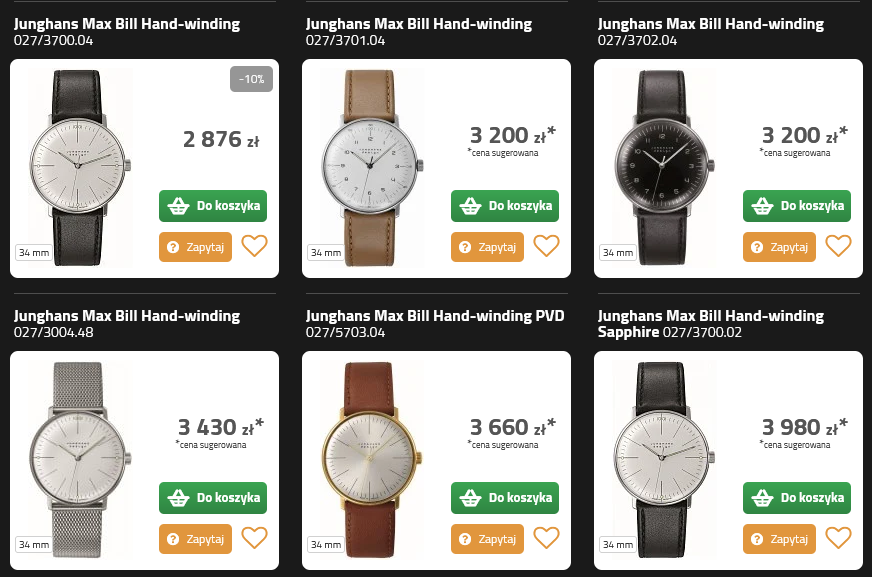Click Do koszyka for the 3 980 zł Sapphire watch
Screen dimensions: 872x577
(797, 498)
